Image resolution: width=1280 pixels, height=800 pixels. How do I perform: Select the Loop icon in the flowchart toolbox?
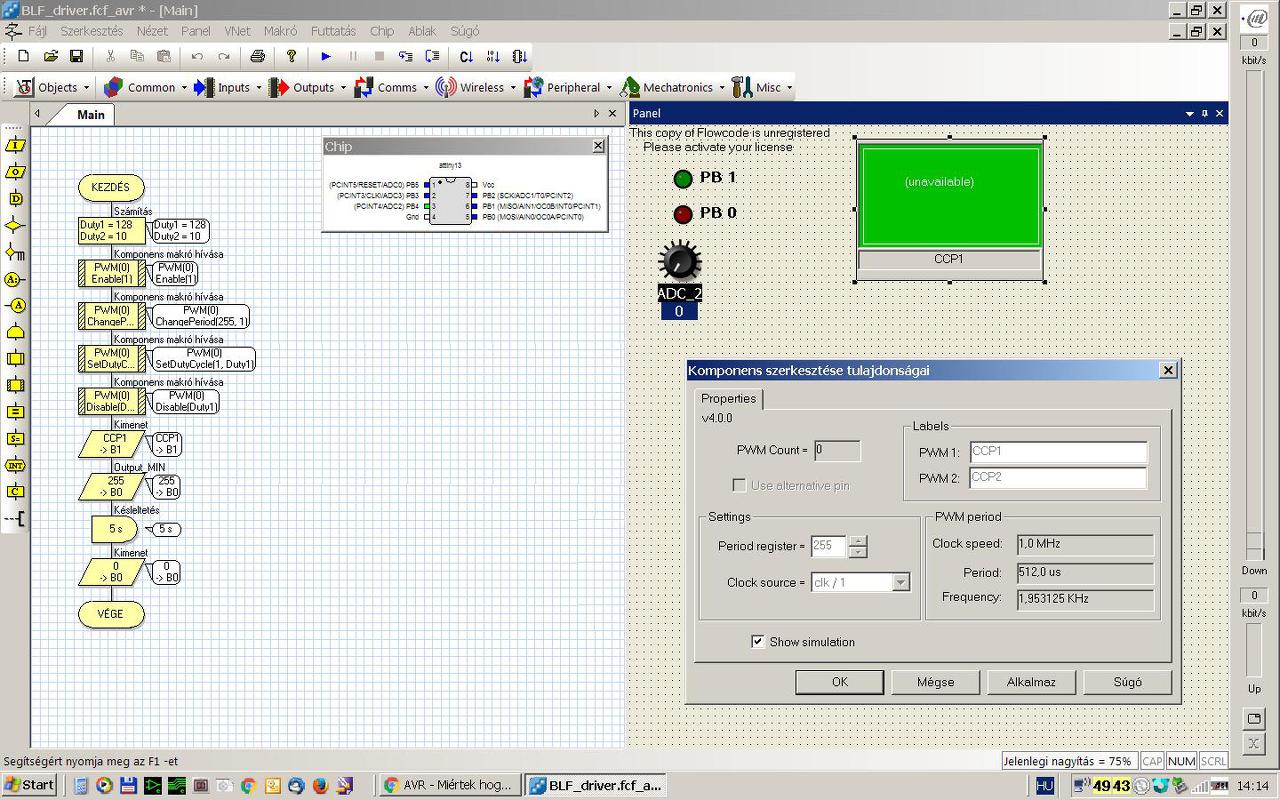(x=15, y=332)
